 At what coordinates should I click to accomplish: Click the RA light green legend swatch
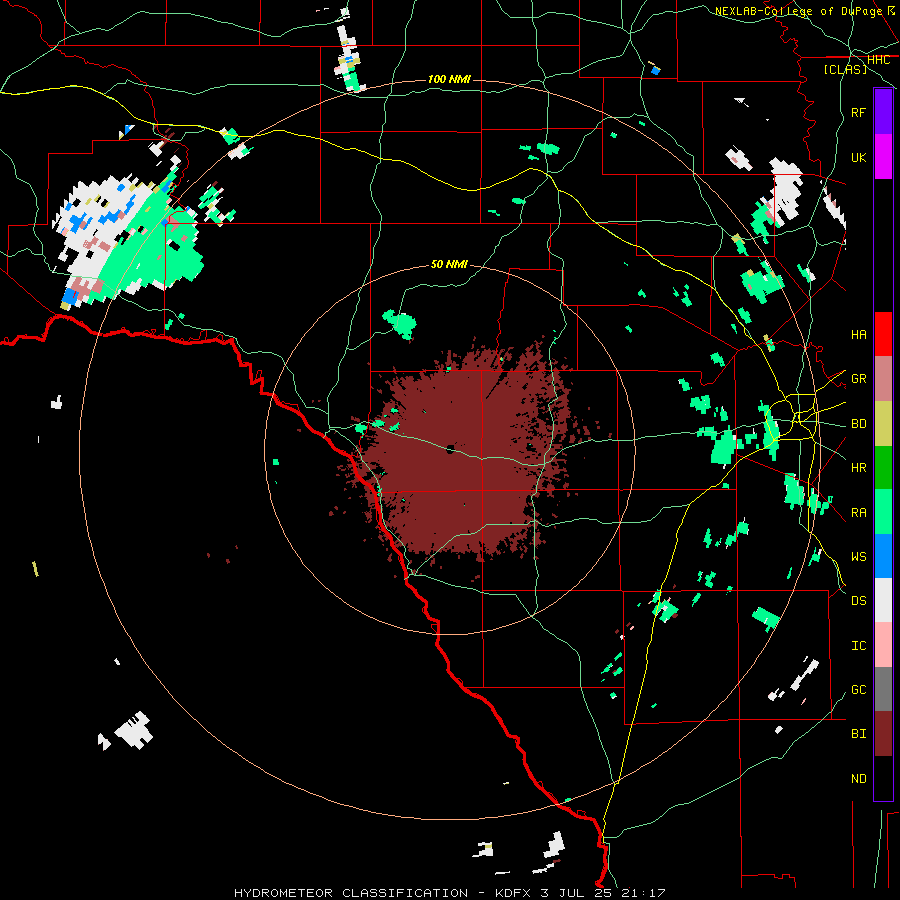(x=883, y=512)
